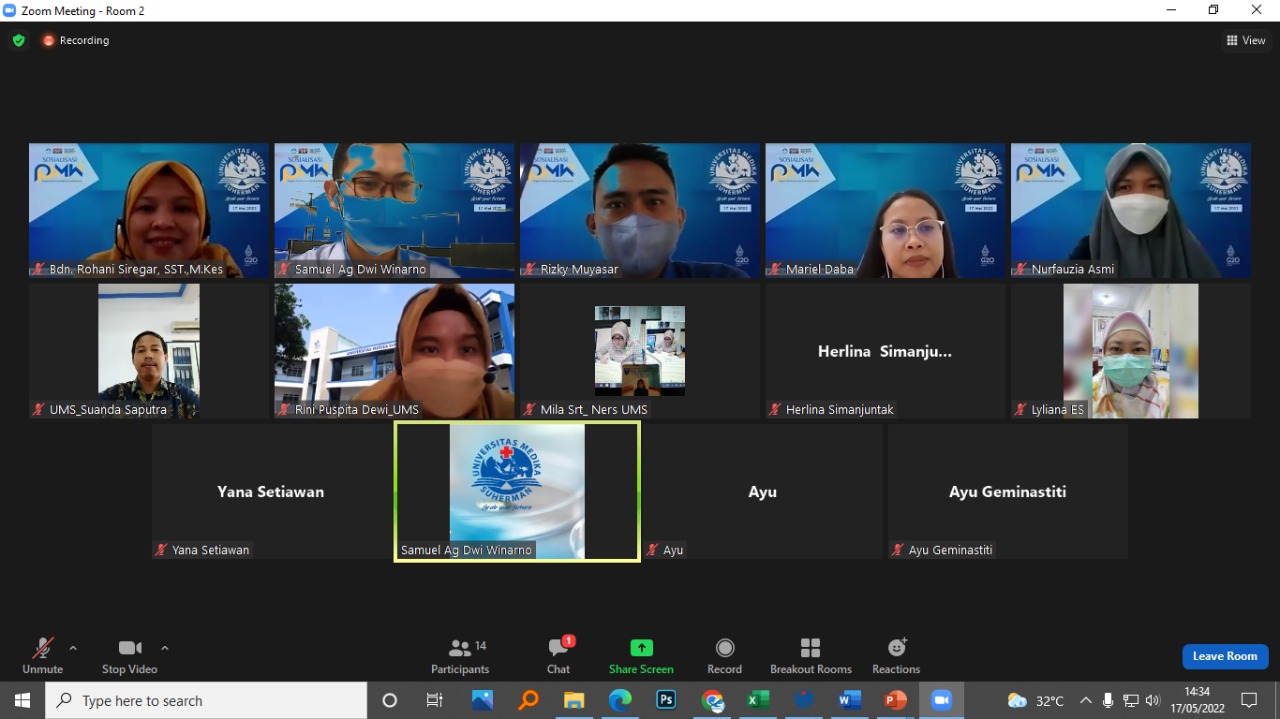The width and height of the screenshot is (1280, 719).
Task: Open the View layout menu
Action: pos(1246,41)
